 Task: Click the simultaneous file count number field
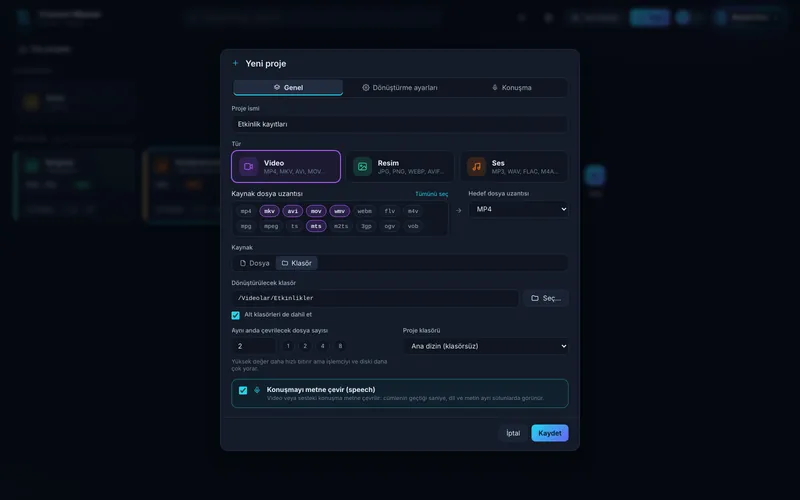click(x=254, y=346)
